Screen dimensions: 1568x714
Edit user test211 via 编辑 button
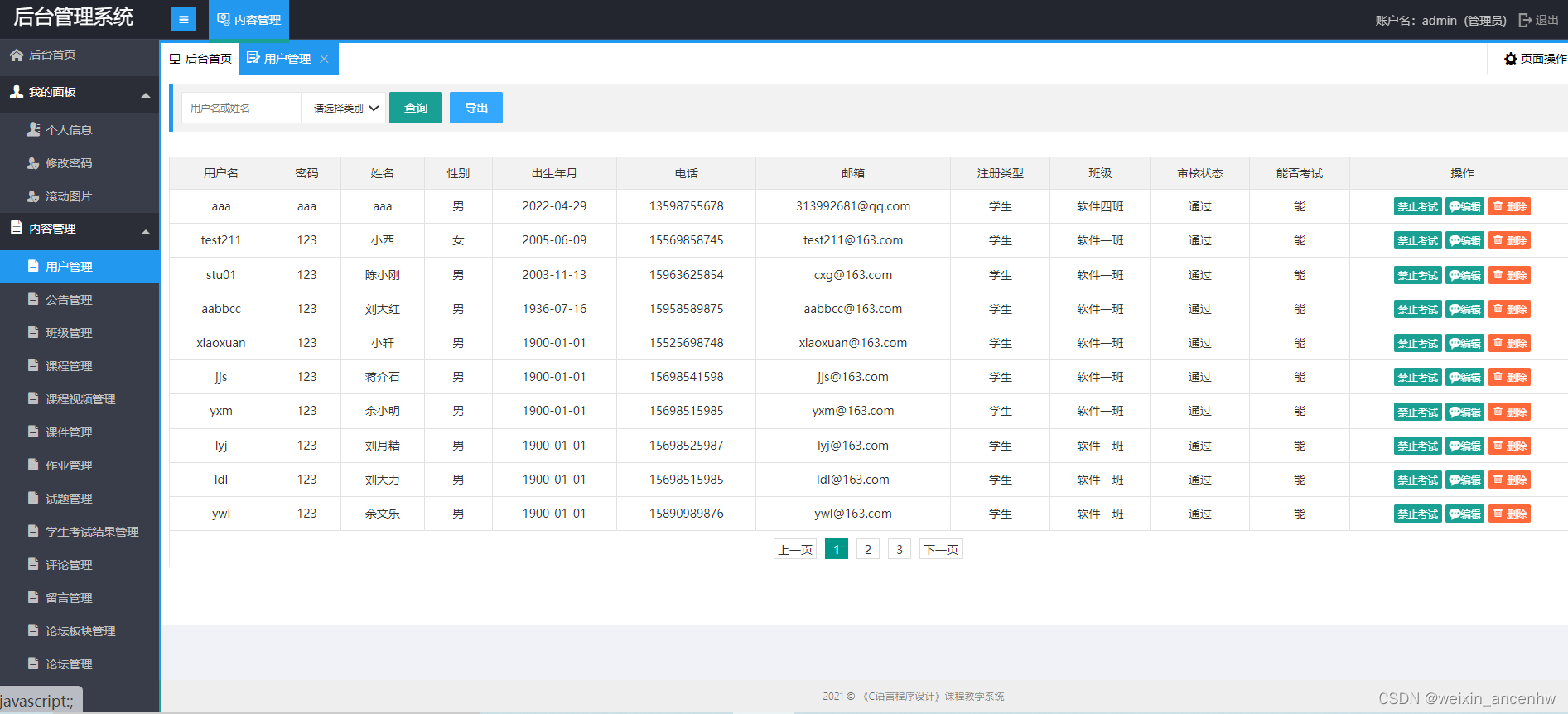coord(1465,241)
